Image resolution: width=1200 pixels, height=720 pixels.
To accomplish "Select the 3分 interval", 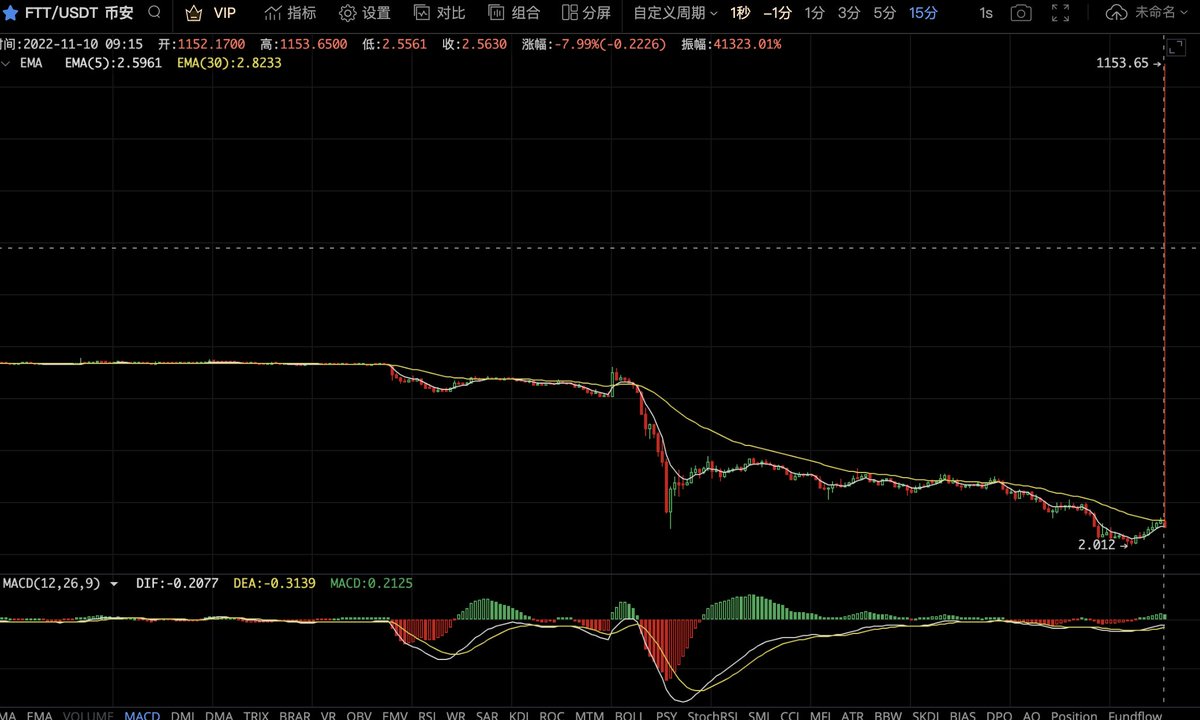I will point(849,13).
